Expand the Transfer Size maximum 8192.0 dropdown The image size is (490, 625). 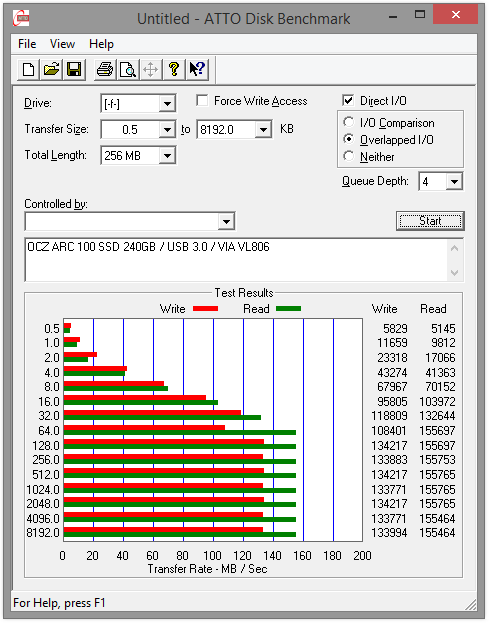click(x=263, y=130)
